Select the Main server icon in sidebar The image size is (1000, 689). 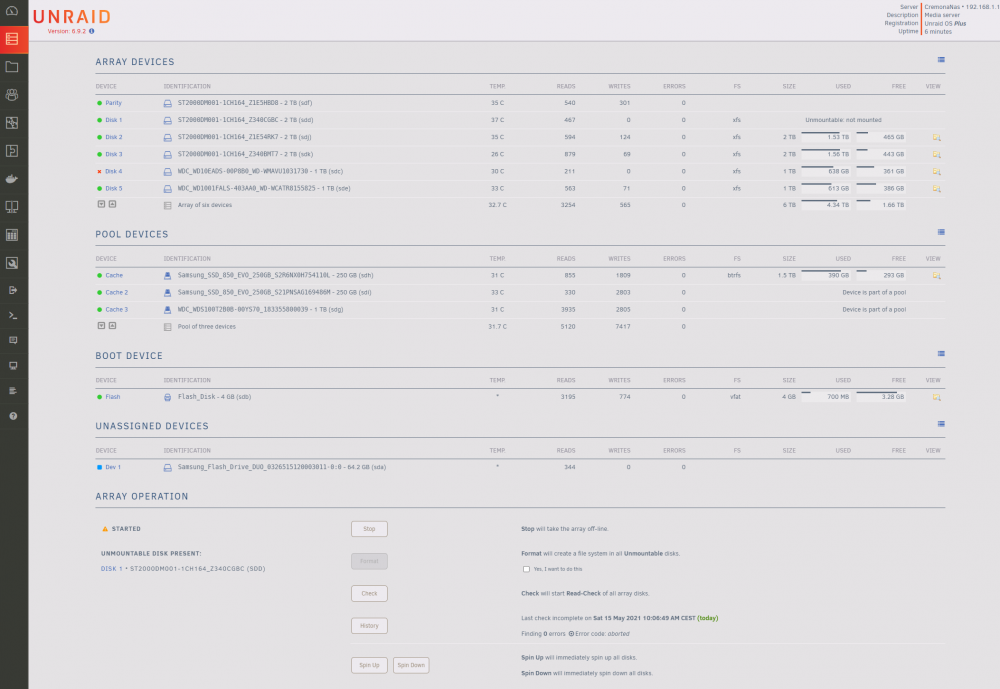point(11,39)
